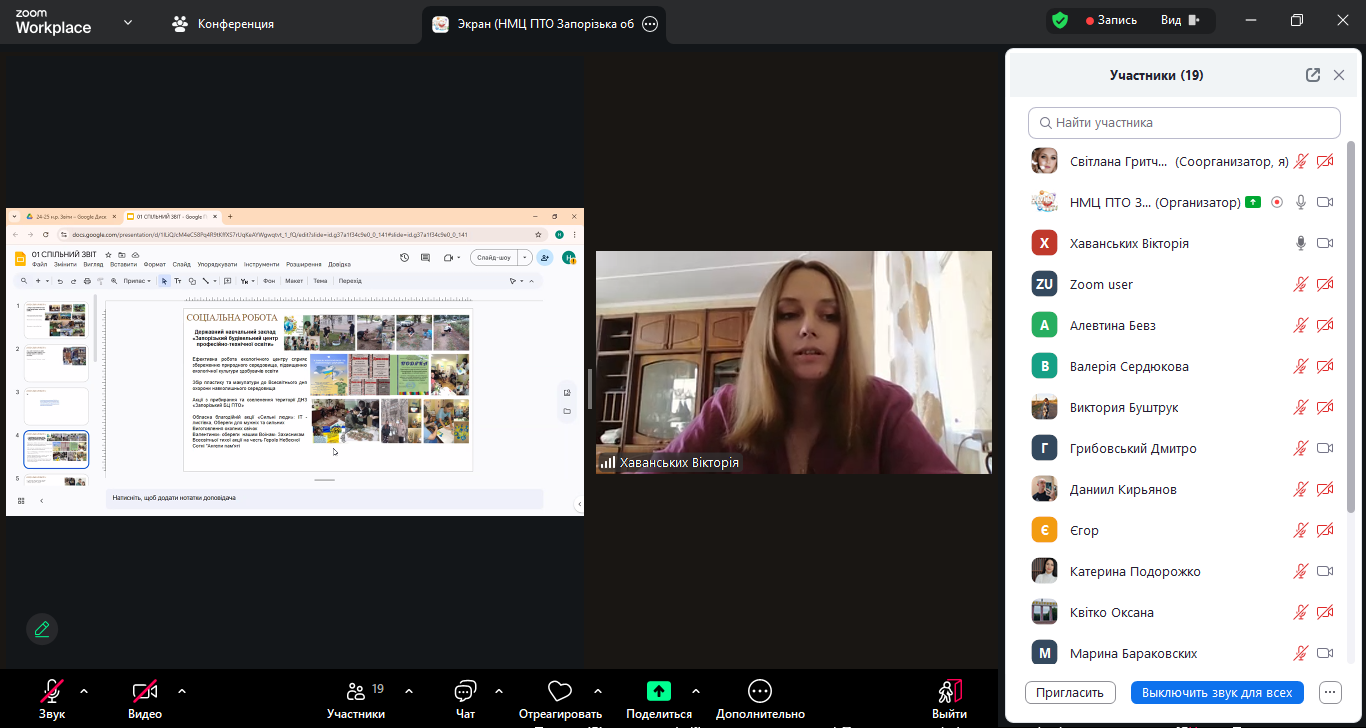Toggle microphone for Хаванських Вікторія
Screen dimensions: 1366x728
tap(1301, 243)
